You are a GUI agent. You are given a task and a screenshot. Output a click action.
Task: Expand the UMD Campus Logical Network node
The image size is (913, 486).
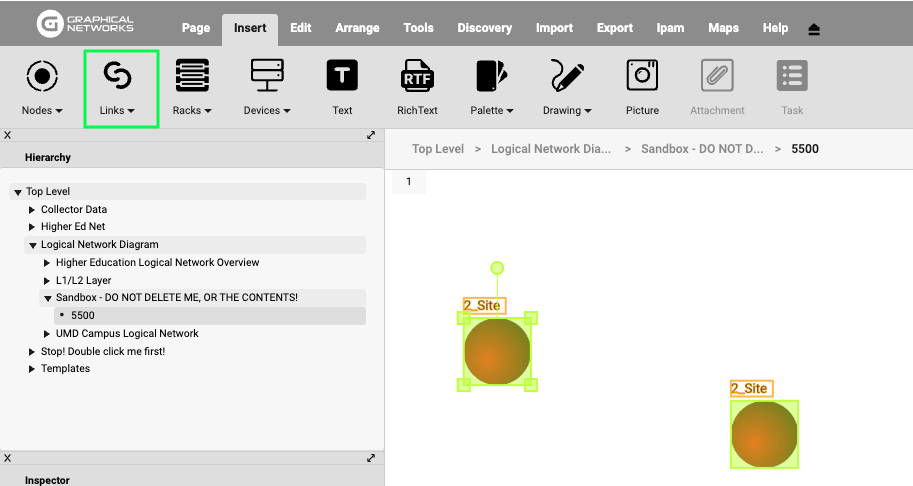(47, 334)
